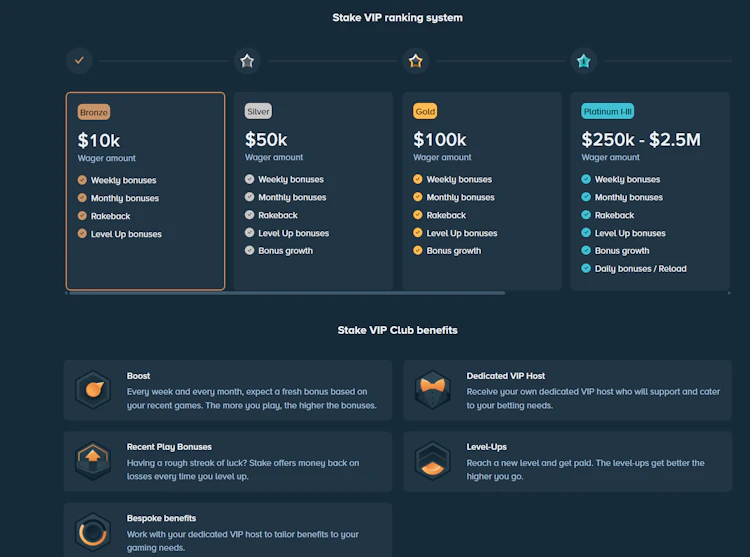Click the Bronze tier badge

coord(94,112)
